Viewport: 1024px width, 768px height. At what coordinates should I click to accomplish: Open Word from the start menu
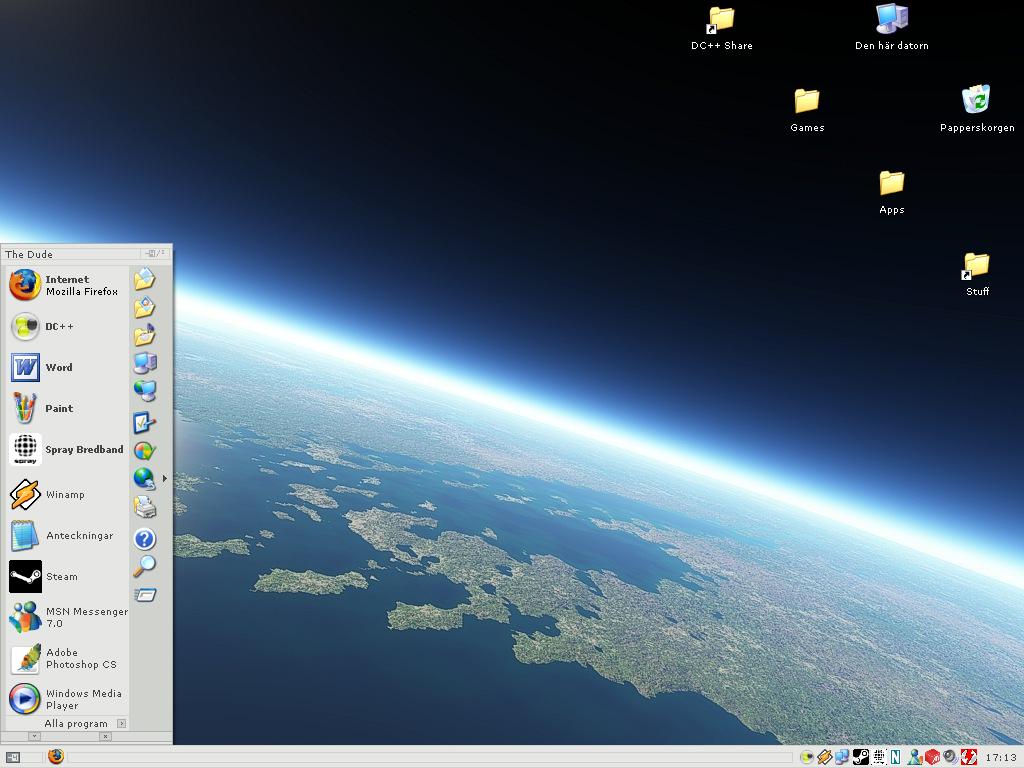[58, 368]
